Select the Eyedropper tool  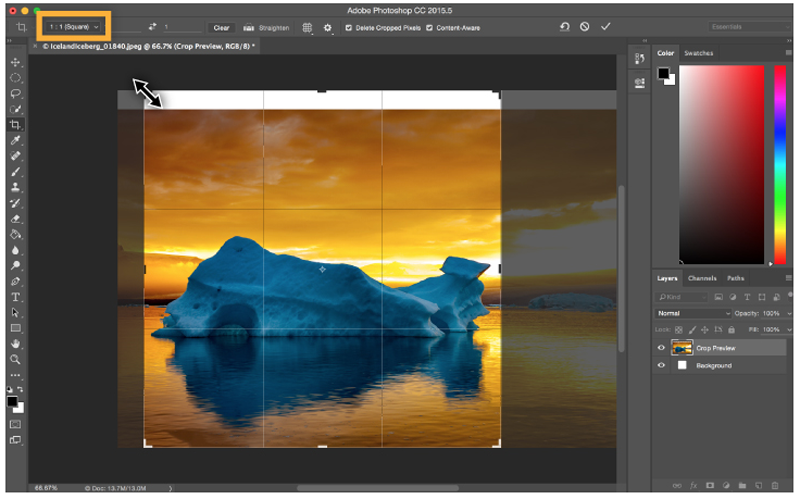coord(15,141)
